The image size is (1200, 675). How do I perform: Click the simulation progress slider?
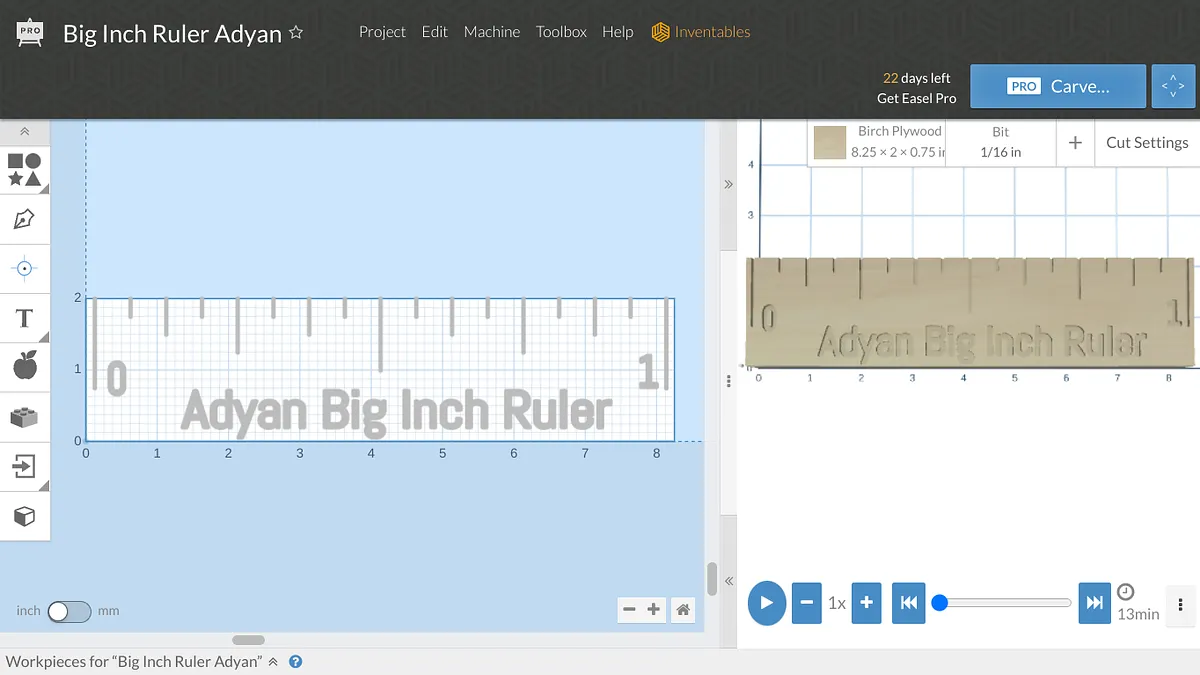(x=1005, y=603)
